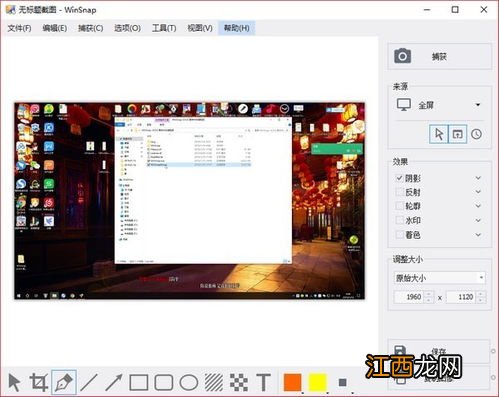Open the 全屏 source dropdown arrow
This screenshot has height=397, width=499.
click(x=478, y=105)
